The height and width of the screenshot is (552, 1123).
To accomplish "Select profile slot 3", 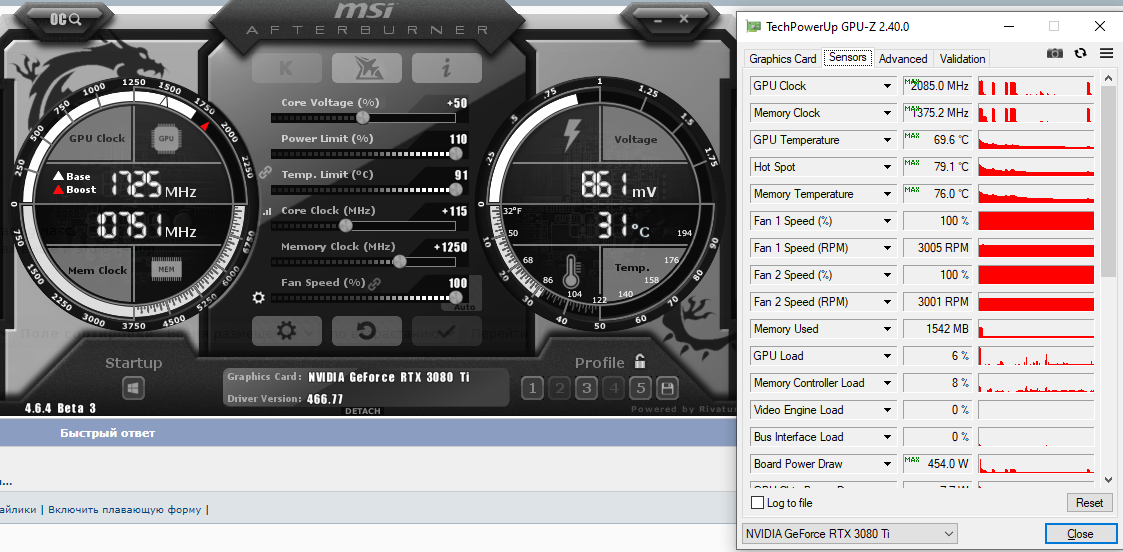I will (x=587, y=389).
